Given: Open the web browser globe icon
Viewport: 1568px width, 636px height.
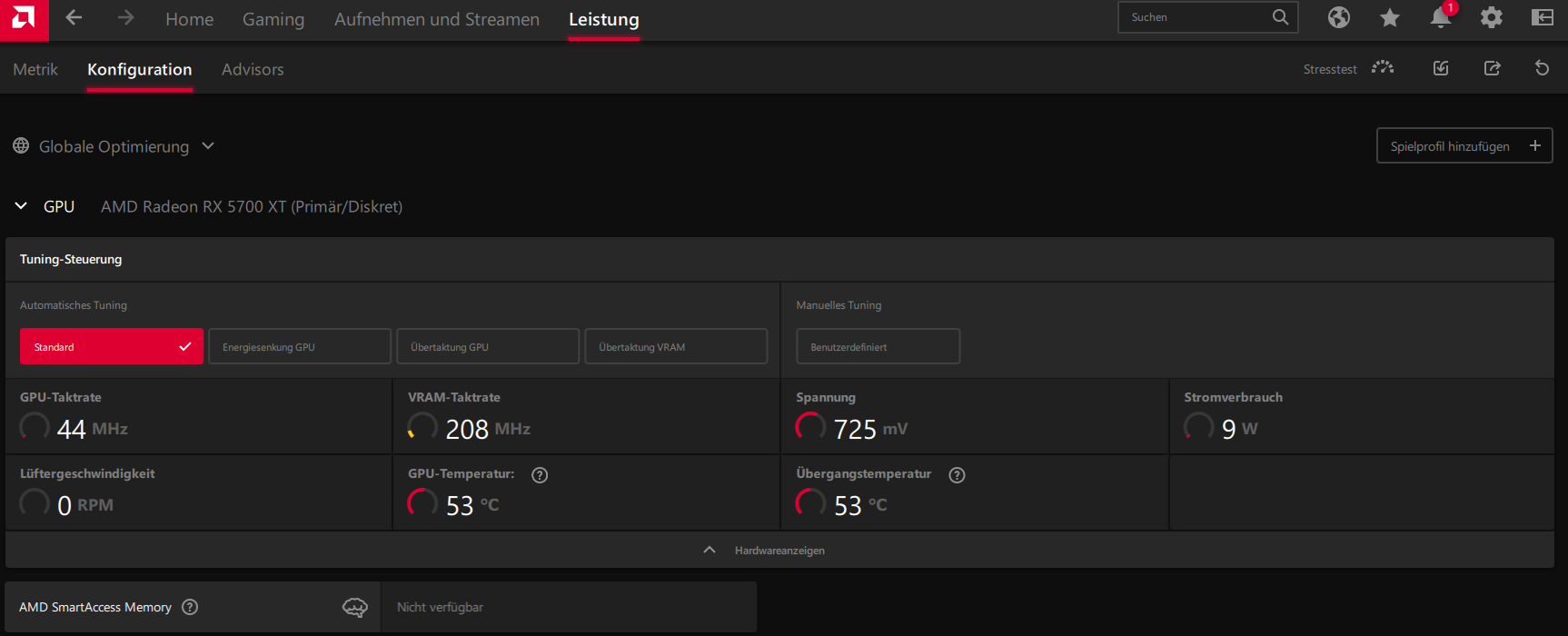Looking at the screenshot, I should [x=1339, y=17].
